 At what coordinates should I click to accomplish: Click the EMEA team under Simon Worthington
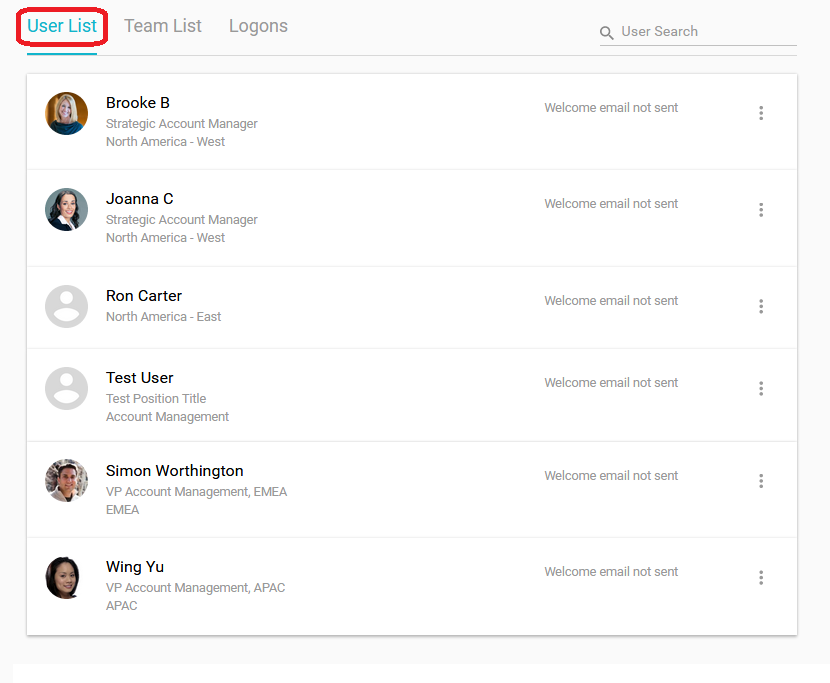point(122,510)
